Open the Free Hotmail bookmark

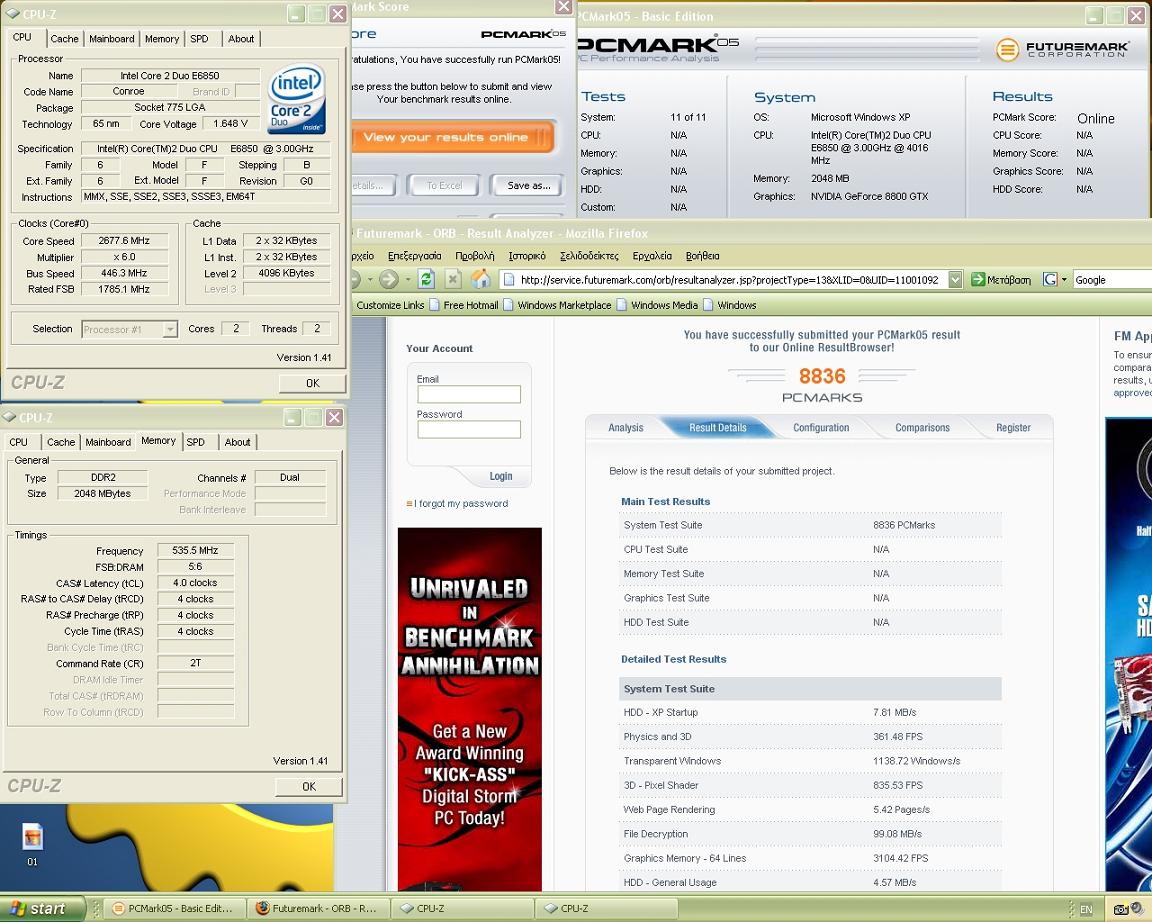[464, 305]
